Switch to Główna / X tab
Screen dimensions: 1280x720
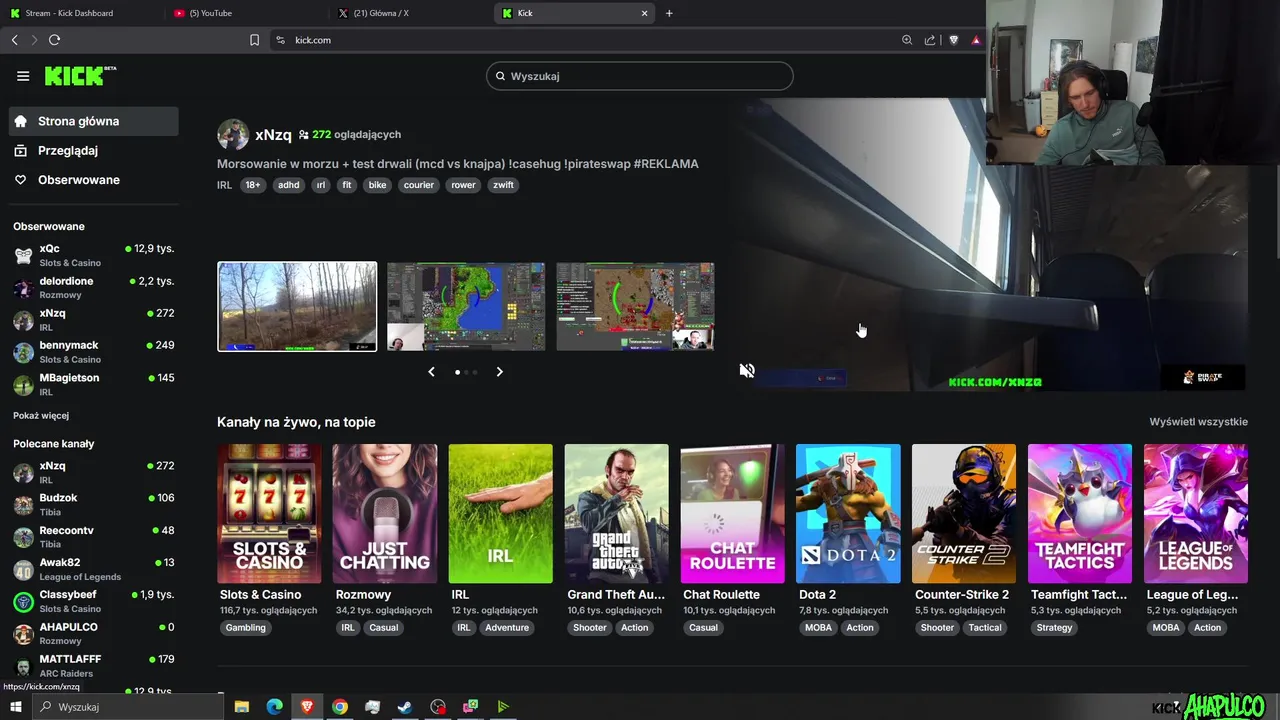click(410, 13)
